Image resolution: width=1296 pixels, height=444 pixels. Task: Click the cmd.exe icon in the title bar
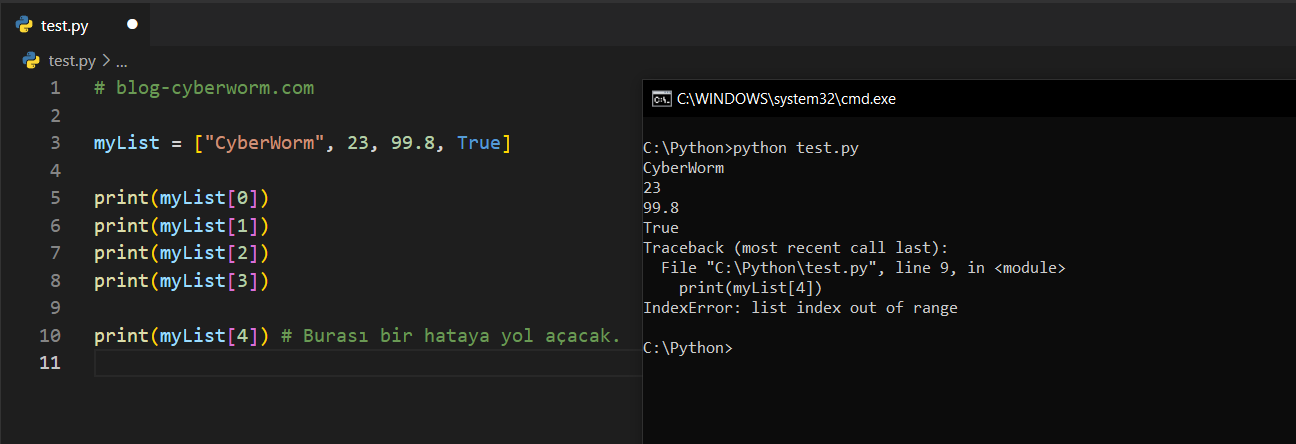pos(661,99)
